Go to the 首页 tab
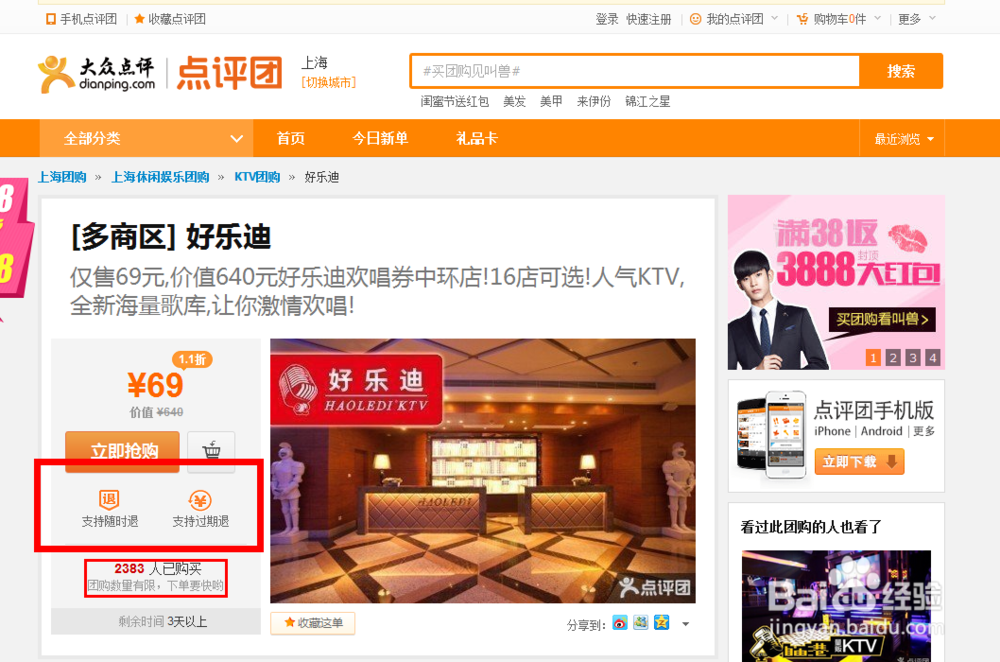Image resolution: width=1000 pixels, height=662 pixels. click(x=291, y=138)
